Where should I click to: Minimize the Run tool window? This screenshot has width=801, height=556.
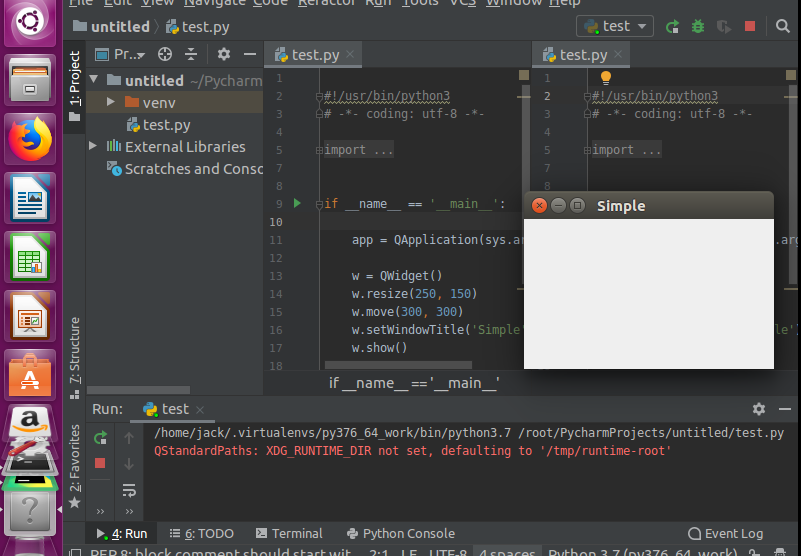[785, 409]
